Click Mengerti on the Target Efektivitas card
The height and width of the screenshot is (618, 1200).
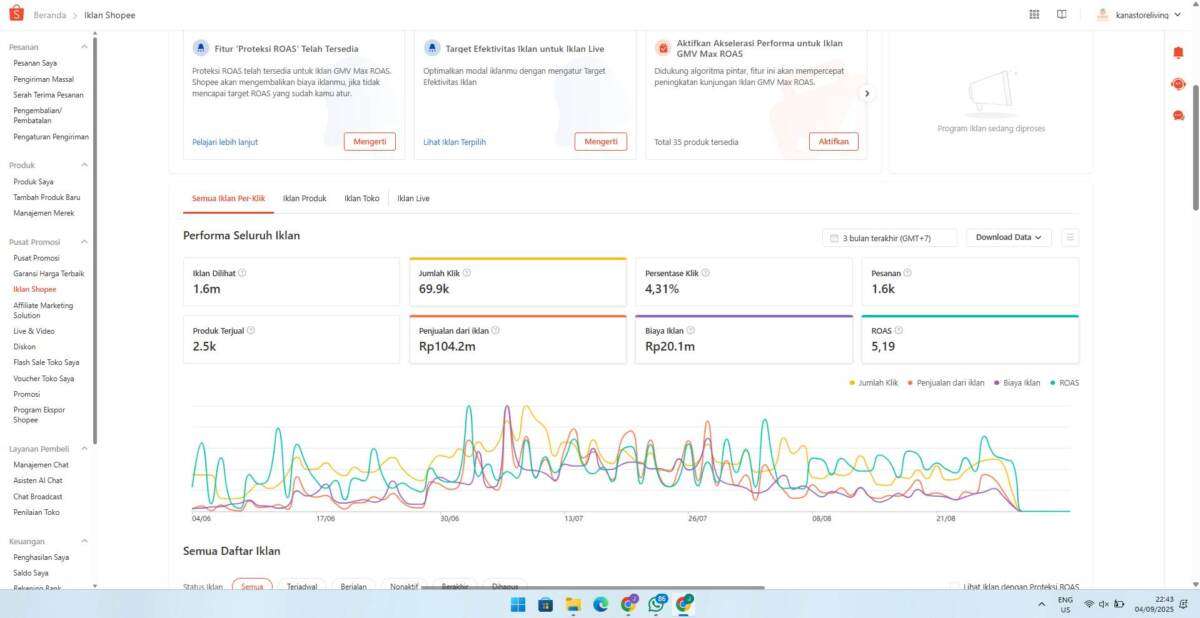click(x=601, y=142)
